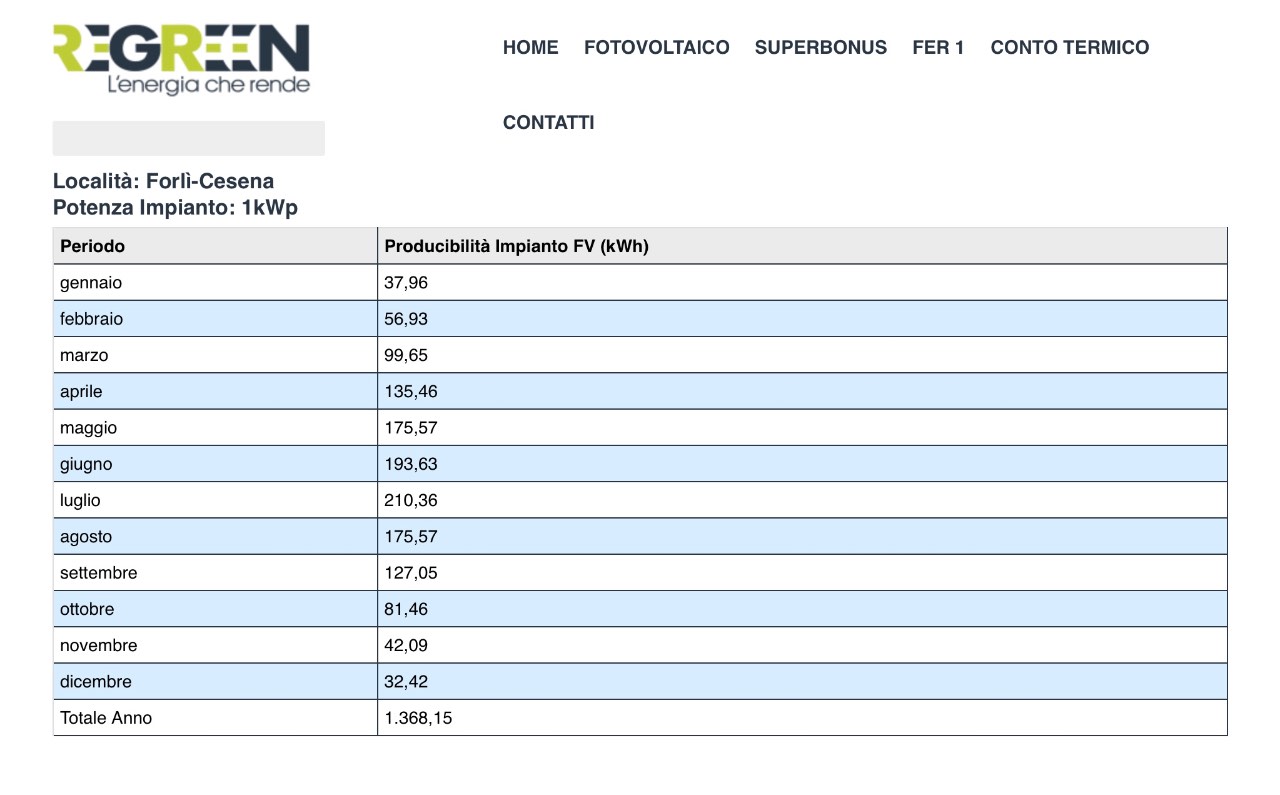Click the 'maggio' cell
The height and width of the screenshot is (795, 1280).
tap(215, 428)
